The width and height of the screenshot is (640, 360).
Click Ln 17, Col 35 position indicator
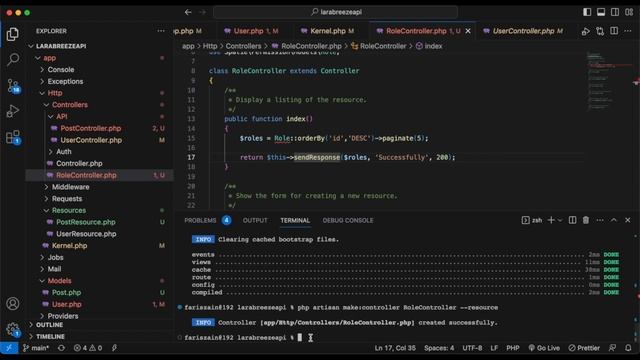395,348
